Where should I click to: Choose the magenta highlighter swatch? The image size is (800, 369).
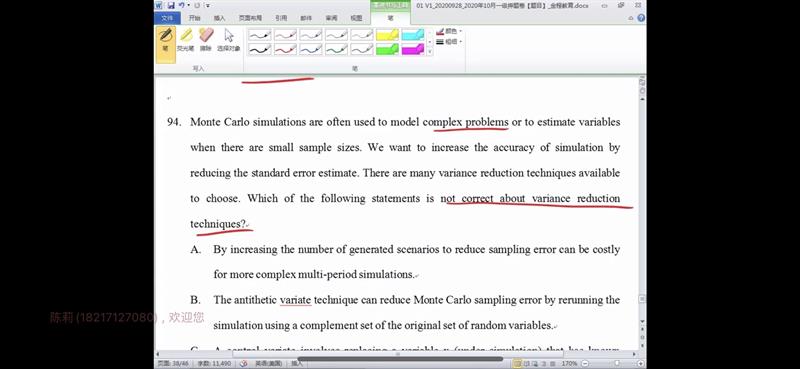tap(413, 49)
